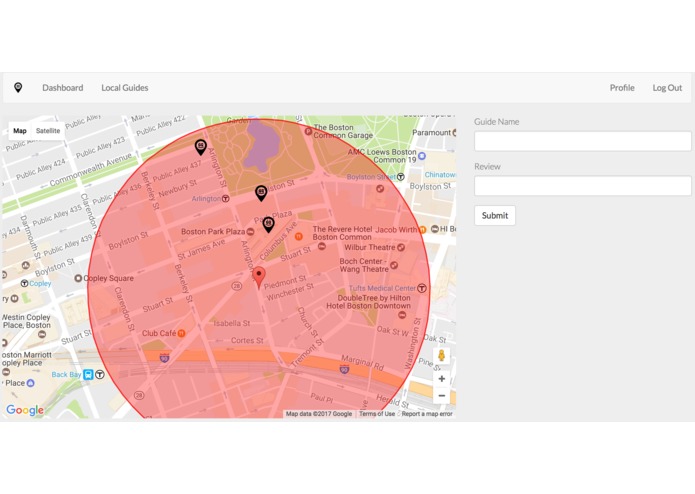Click the Marginal Rd label
Image resolution: width=695 pixels, height=494 pixels.
click(x=362, y=362)
